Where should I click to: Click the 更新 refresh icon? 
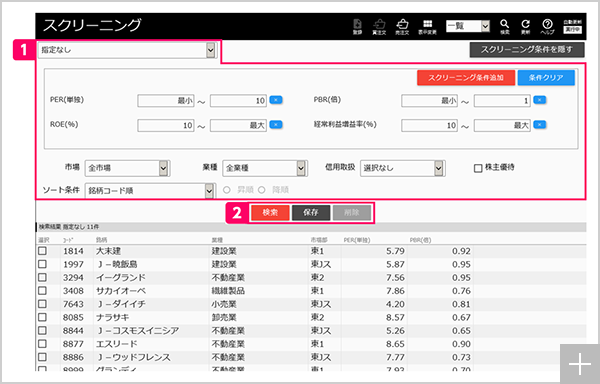coord(526,26)
